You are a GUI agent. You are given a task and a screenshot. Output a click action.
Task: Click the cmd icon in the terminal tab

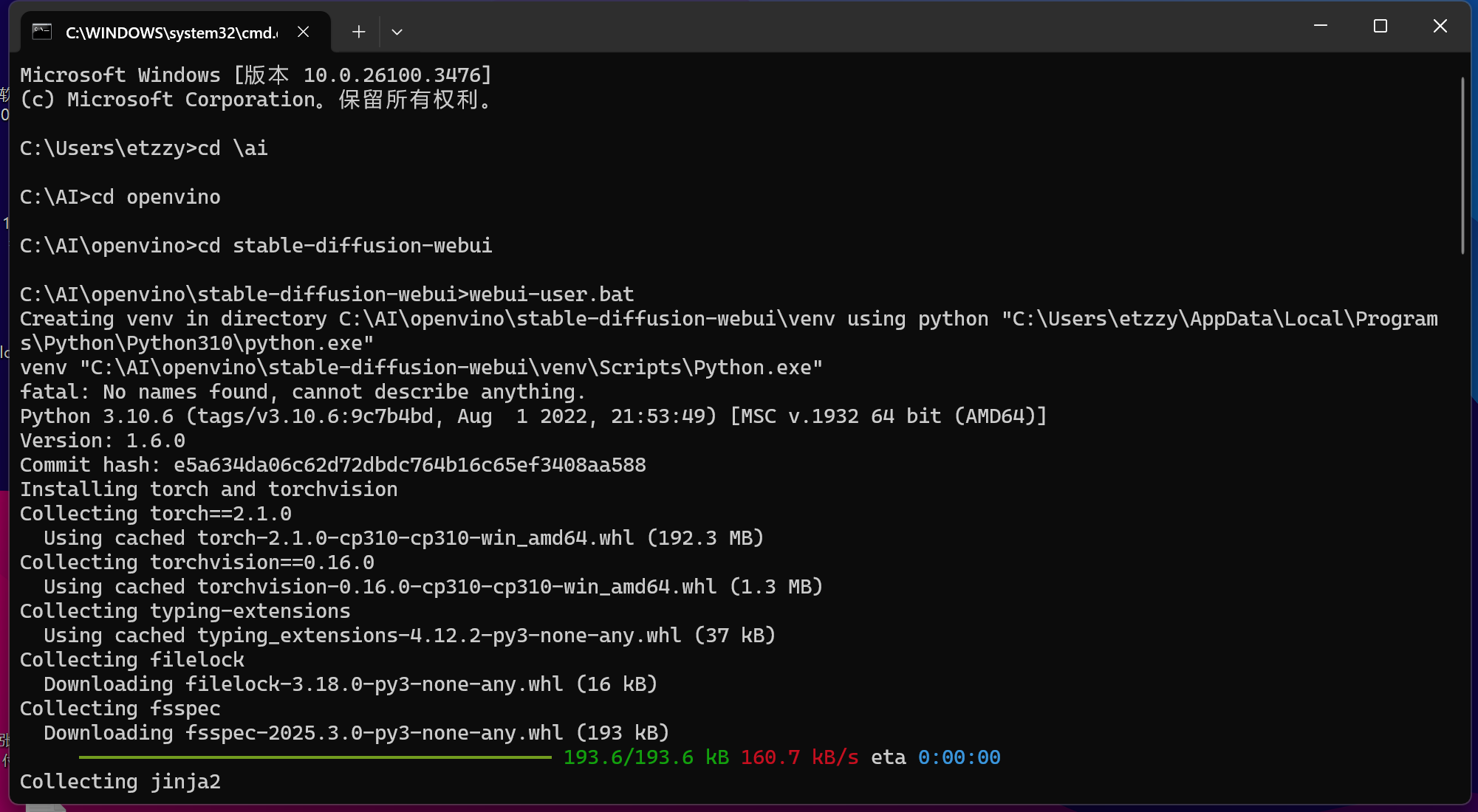(x=42, y=32)
